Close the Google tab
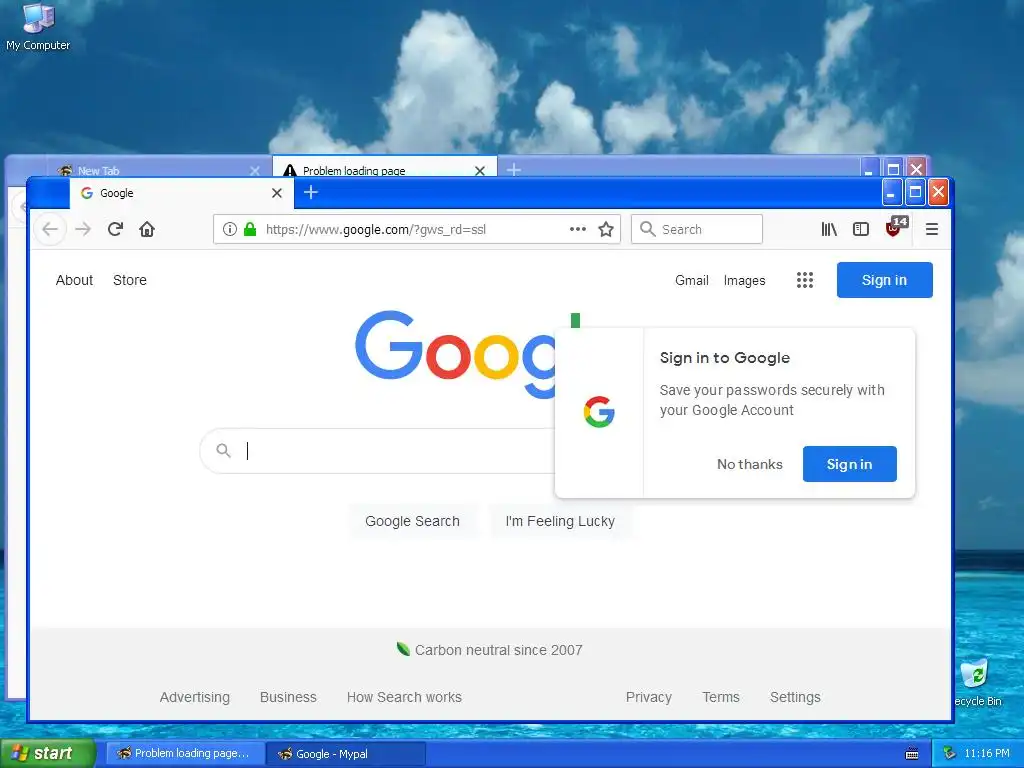 point(277,193)
